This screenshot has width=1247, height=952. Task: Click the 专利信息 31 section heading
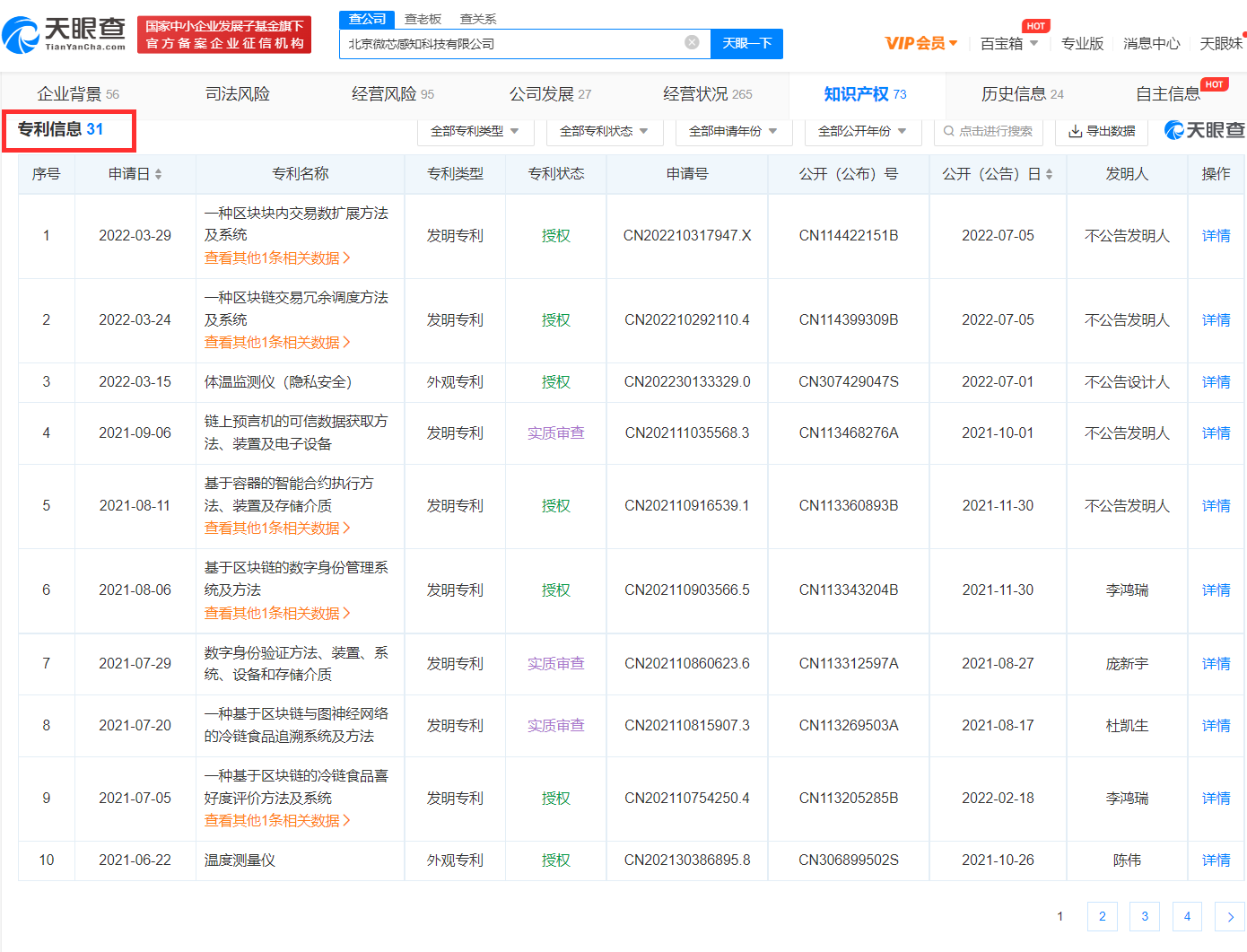[x=60, y=129]
